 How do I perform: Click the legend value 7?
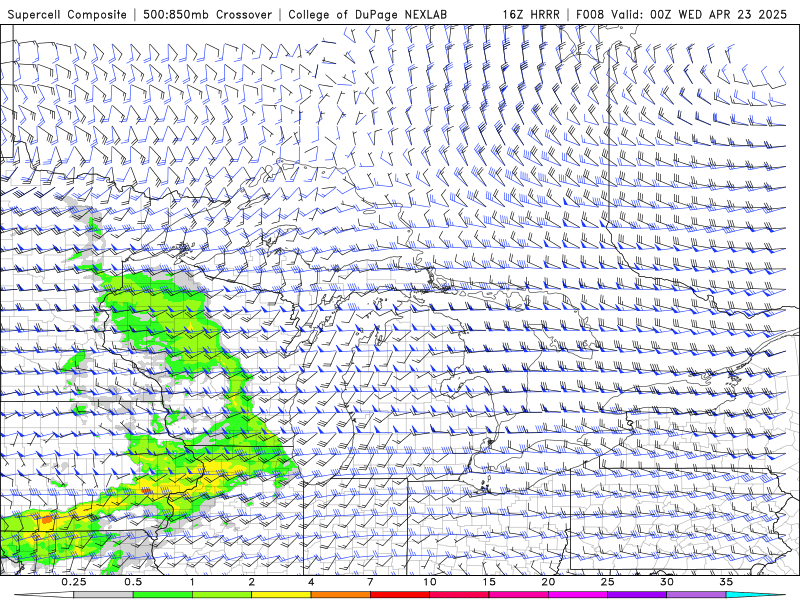(x=370, y=582)
